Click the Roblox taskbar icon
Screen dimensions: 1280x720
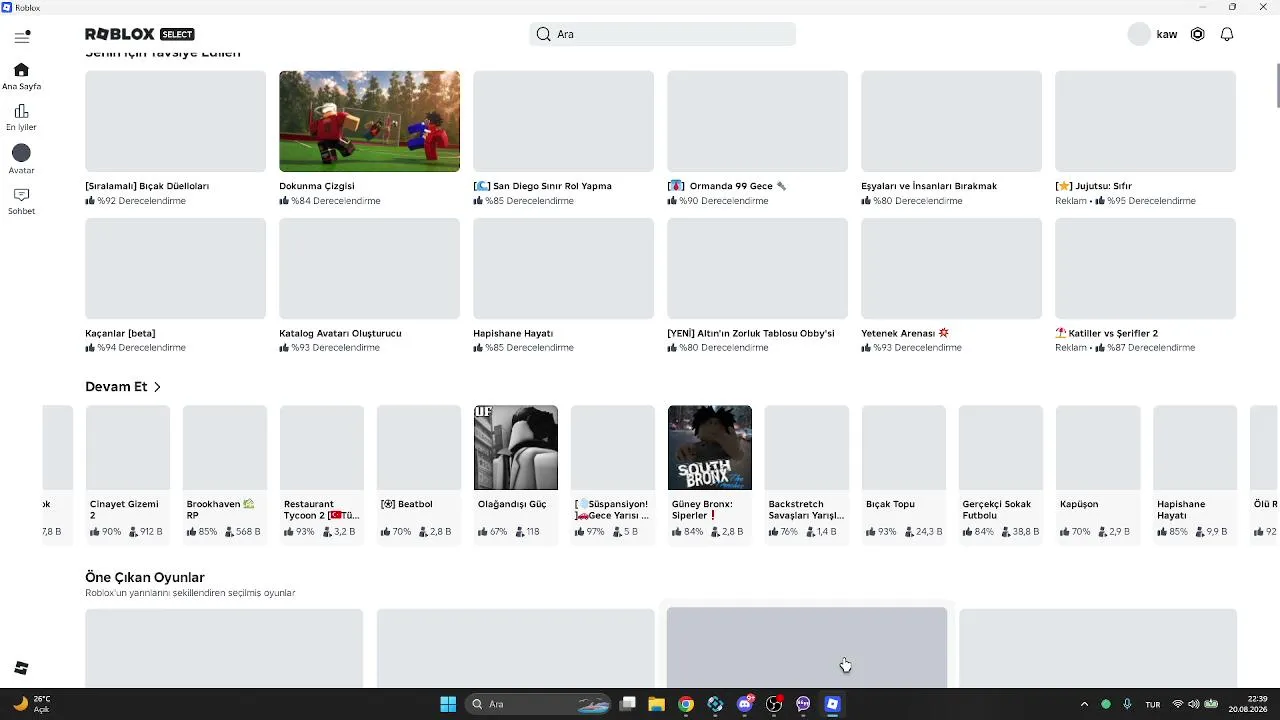[x=832, y=704]
